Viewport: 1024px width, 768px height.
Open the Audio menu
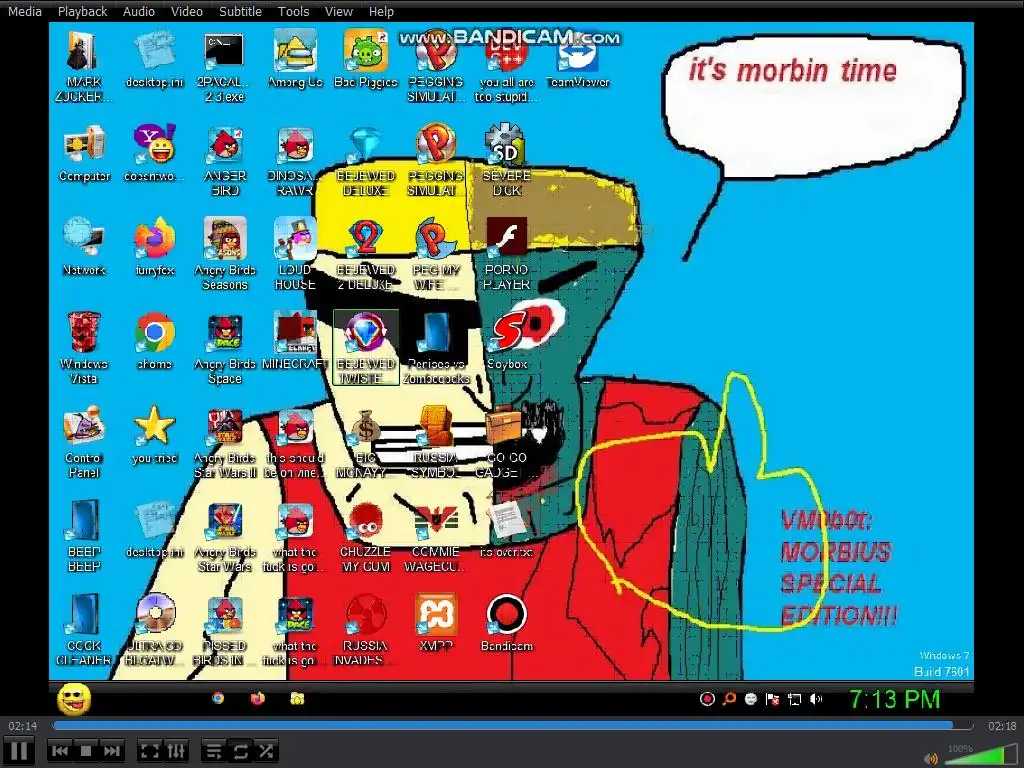pos(138,11)
